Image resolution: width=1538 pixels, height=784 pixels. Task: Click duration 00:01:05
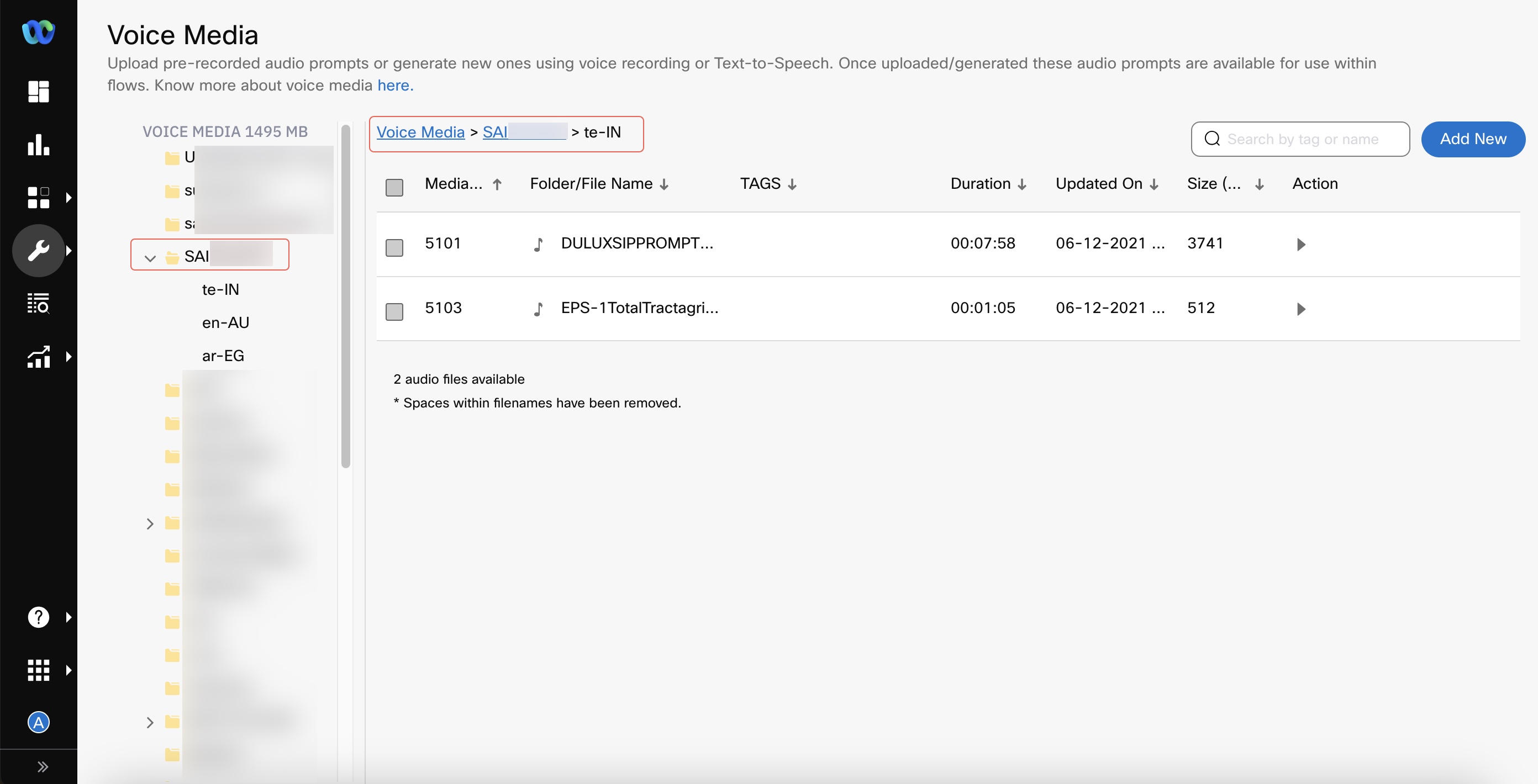[x=983, y=308]
